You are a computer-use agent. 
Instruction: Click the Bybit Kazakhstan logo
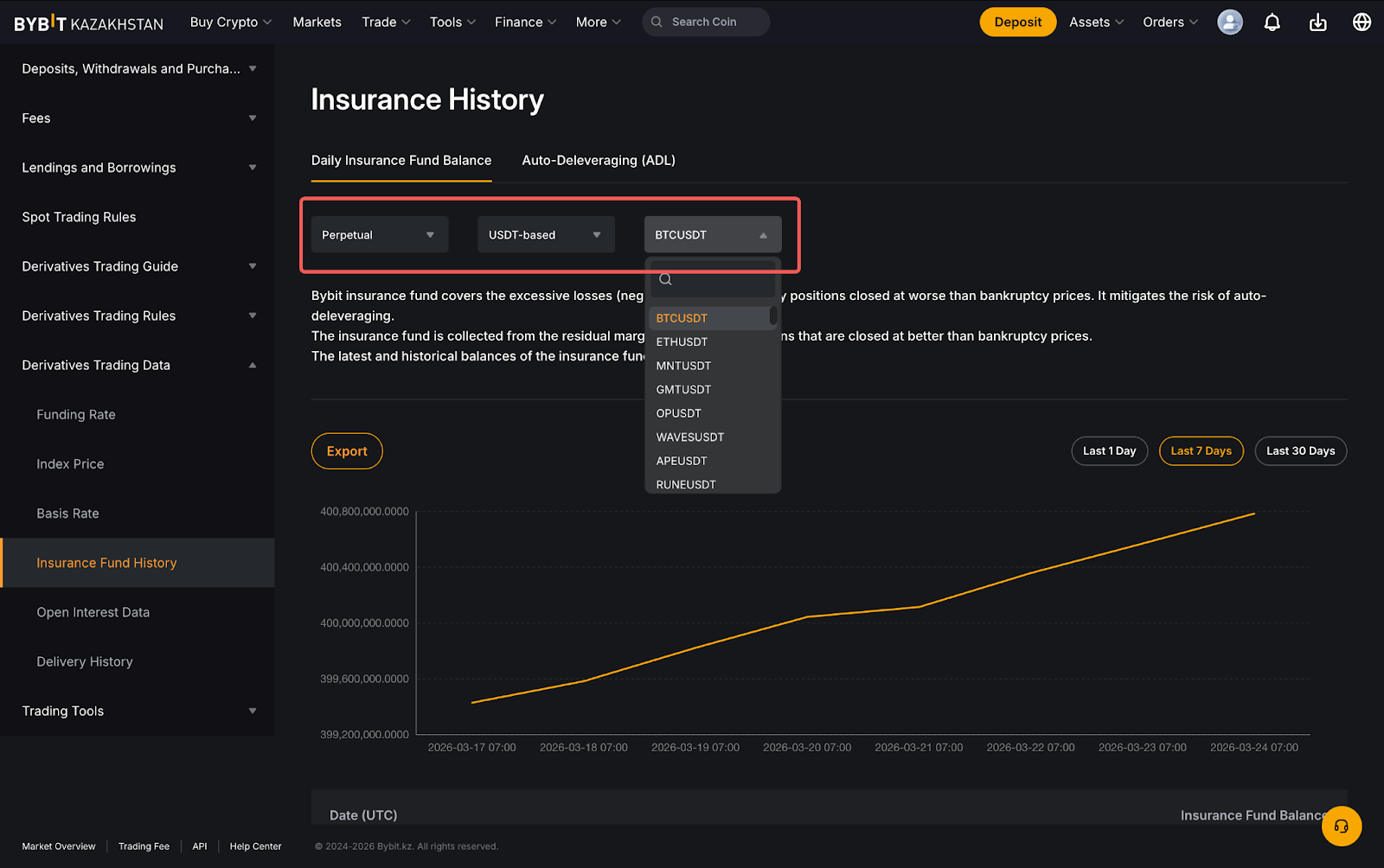pos(88,23)
